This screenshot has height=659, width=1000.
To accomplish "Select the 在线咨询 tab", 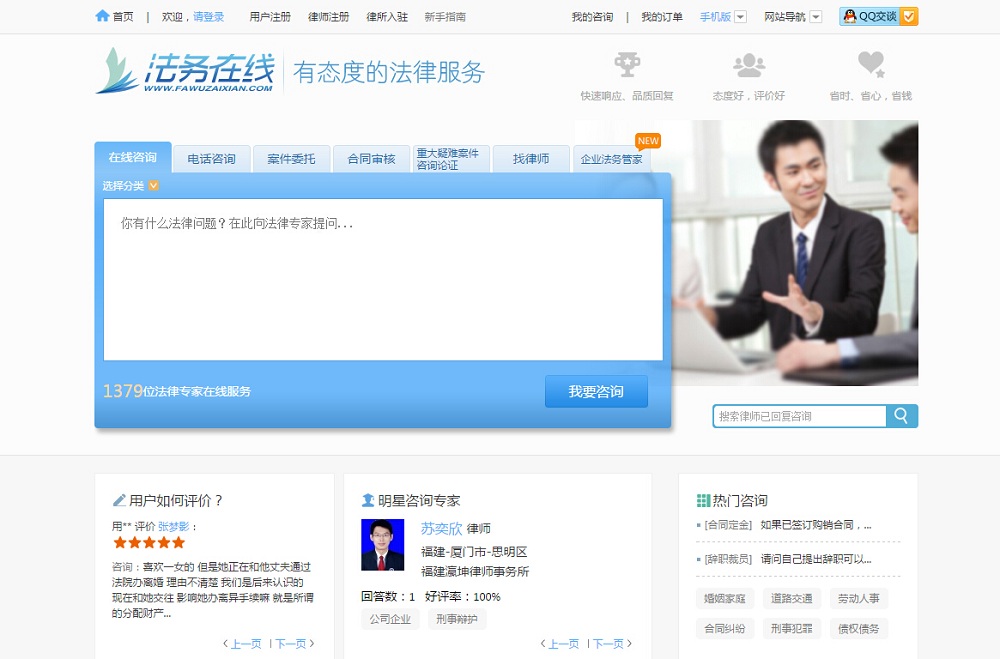I will click(x=133, y=158).
